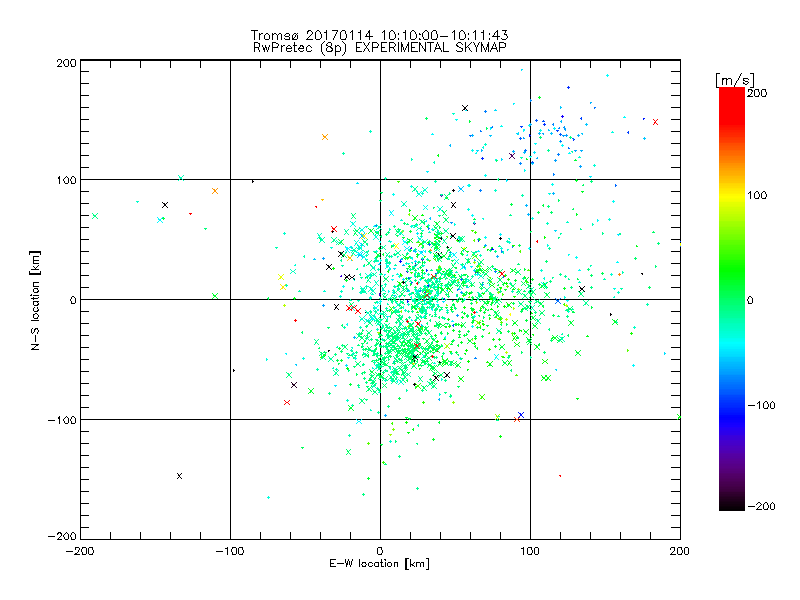Screen dimensions: 800x600
Task: Click the E-W axis tick label '200'
Action: pyautogui.click(x=680, y=551)
